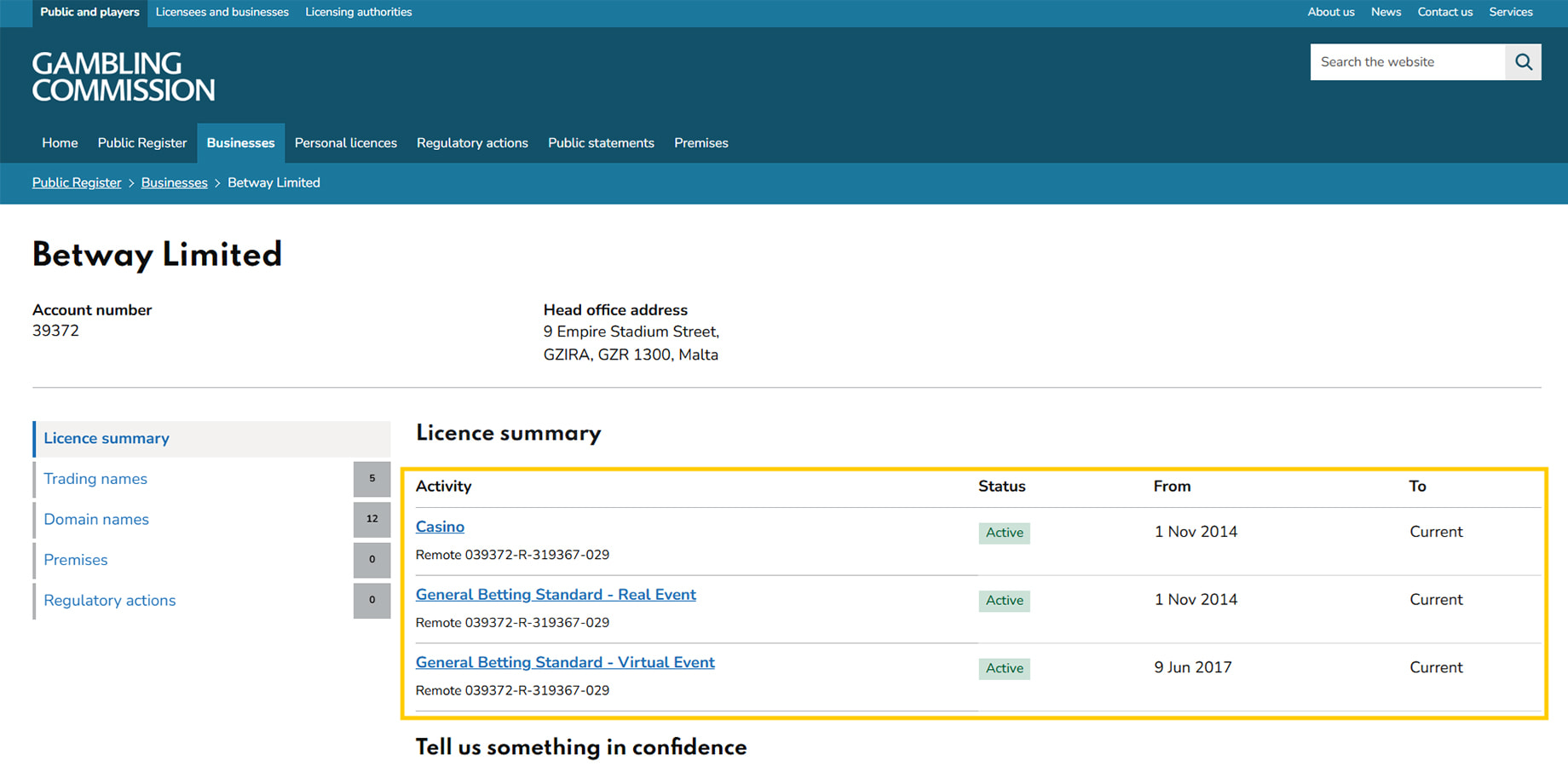Click the Head office address label
Screen dimensions: 1568x784
[615, 310]
